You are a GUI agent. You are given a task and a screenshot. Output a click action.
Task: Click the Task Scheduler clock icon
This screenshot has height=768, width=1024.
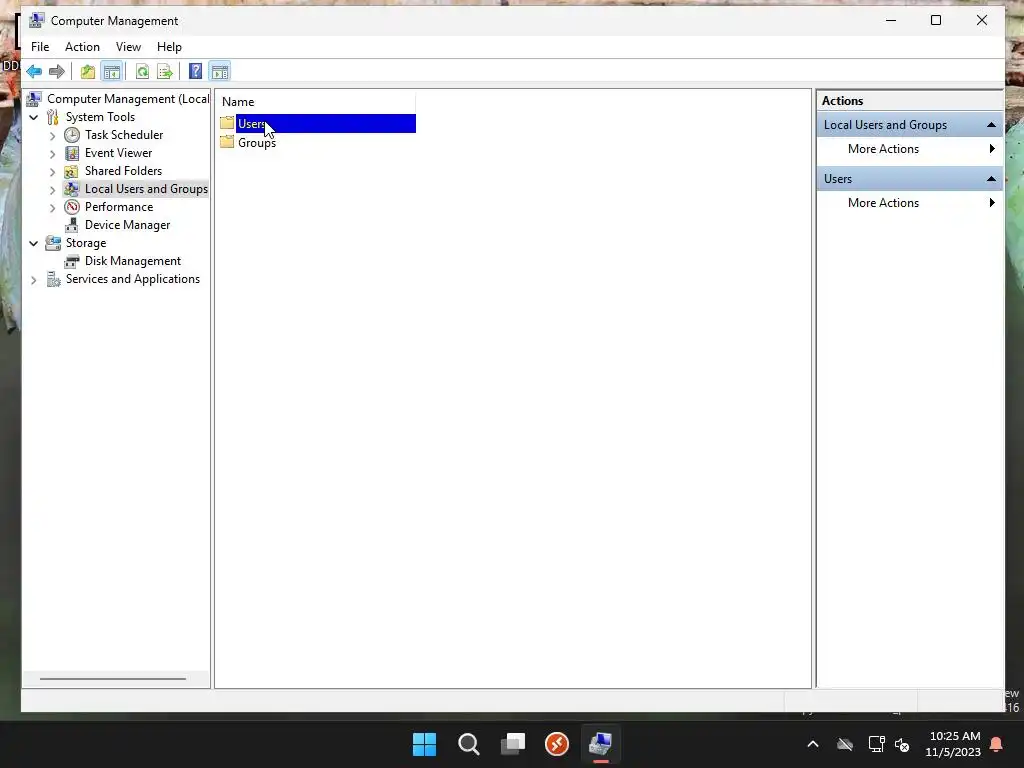(x=72, y=135)
